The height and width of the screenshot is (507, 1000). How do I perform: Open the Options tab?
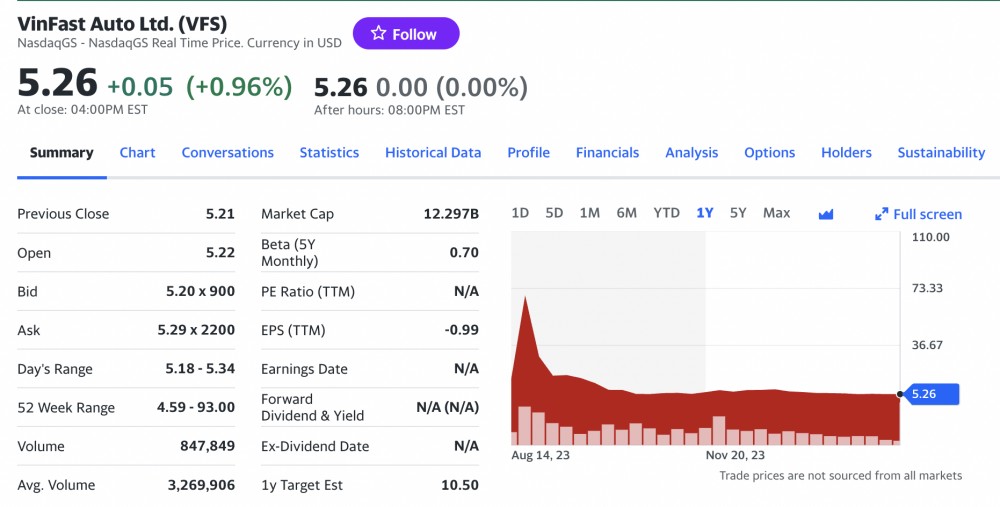pyautogui.click(x=770, y=152)
